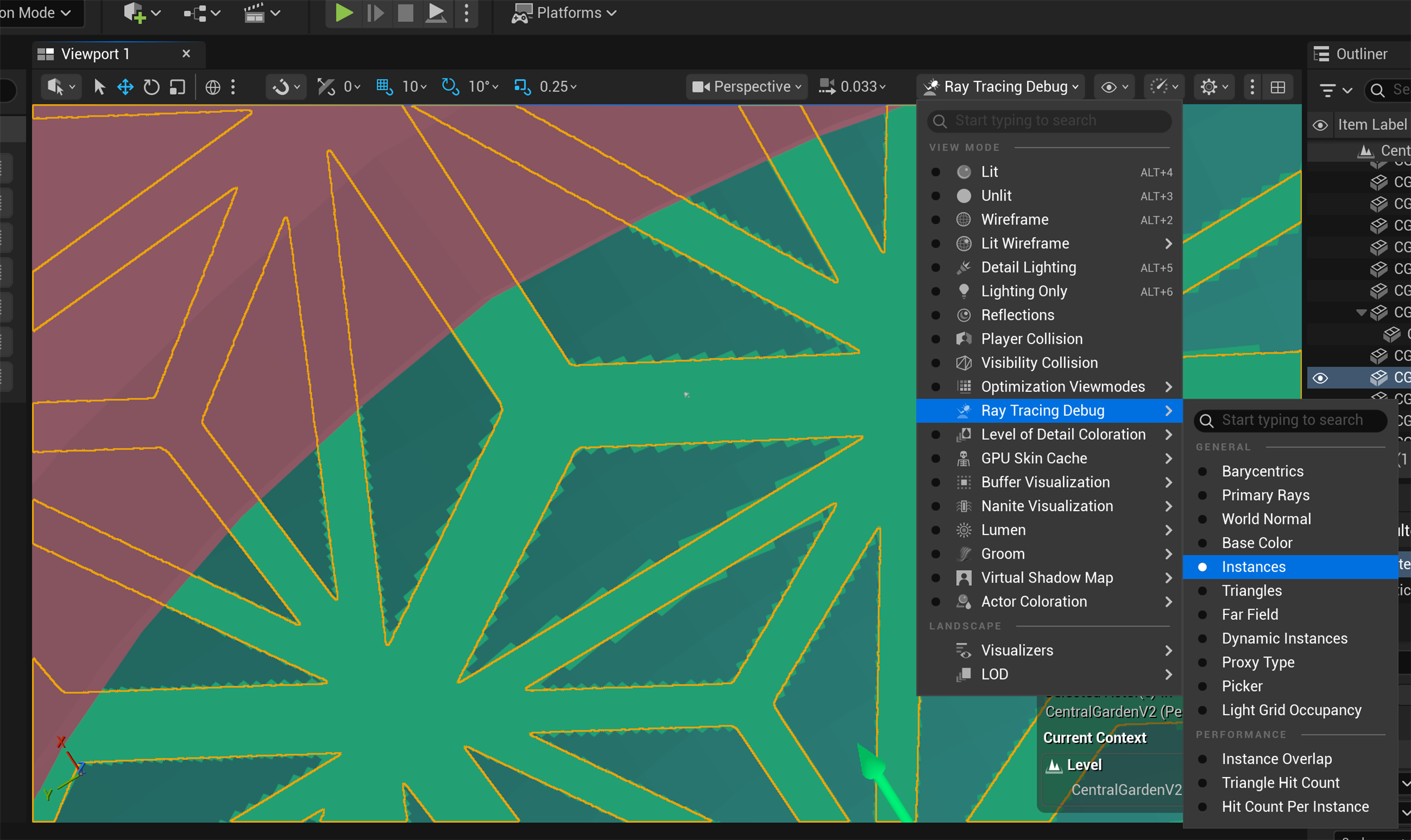Toggle scale snapping icon
The width and height of the screenshot is (1411, 840).
[522, 86]
